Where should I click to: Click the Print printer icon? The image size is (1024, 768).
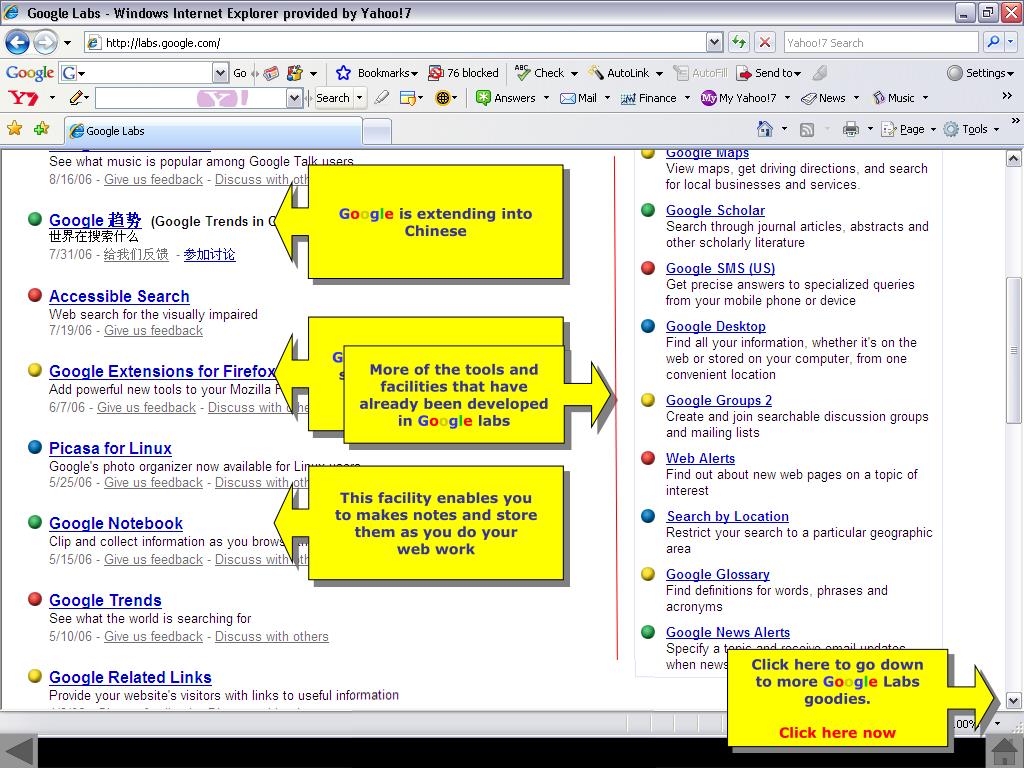(x=850, y=129)
